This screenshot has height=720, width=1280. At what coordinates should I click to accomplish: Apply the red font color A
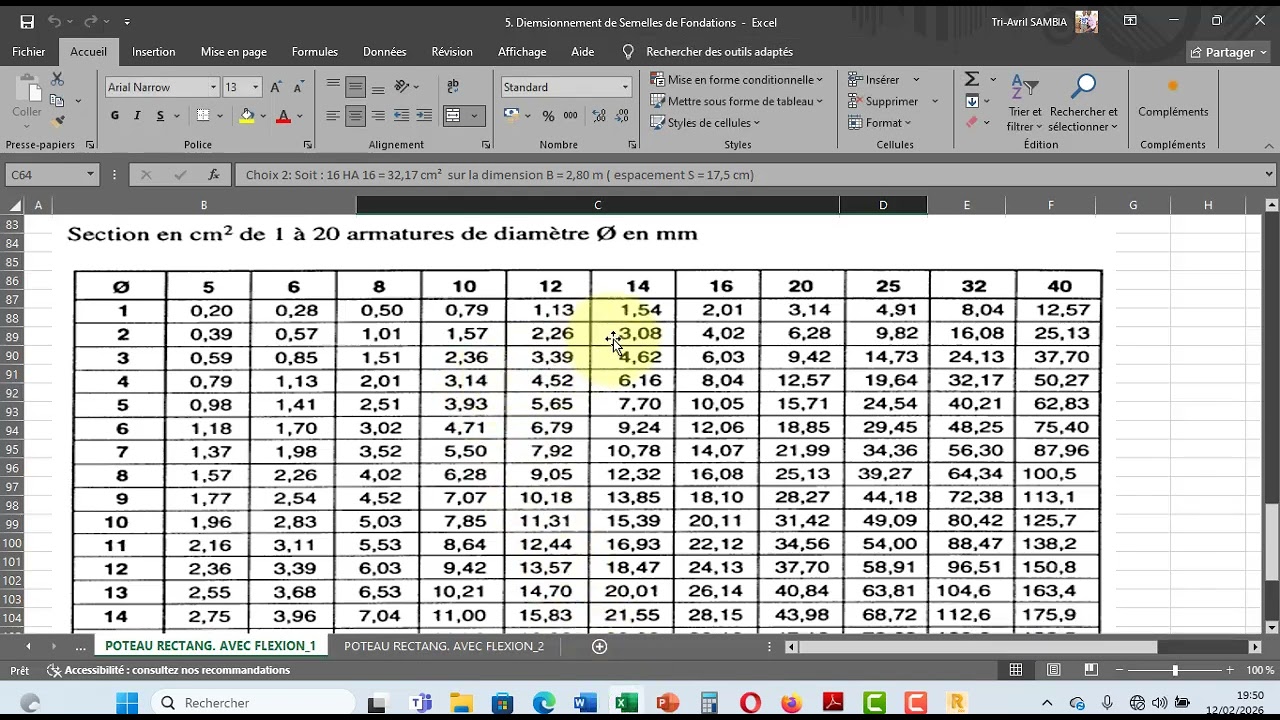pos(283,116)
